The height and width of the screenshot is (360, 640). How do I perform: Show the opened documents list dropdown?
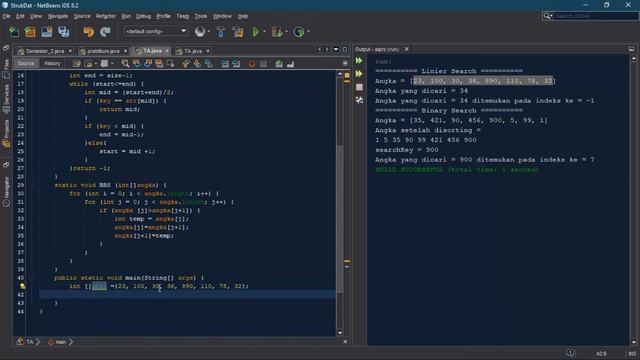[x=336, y=49]
